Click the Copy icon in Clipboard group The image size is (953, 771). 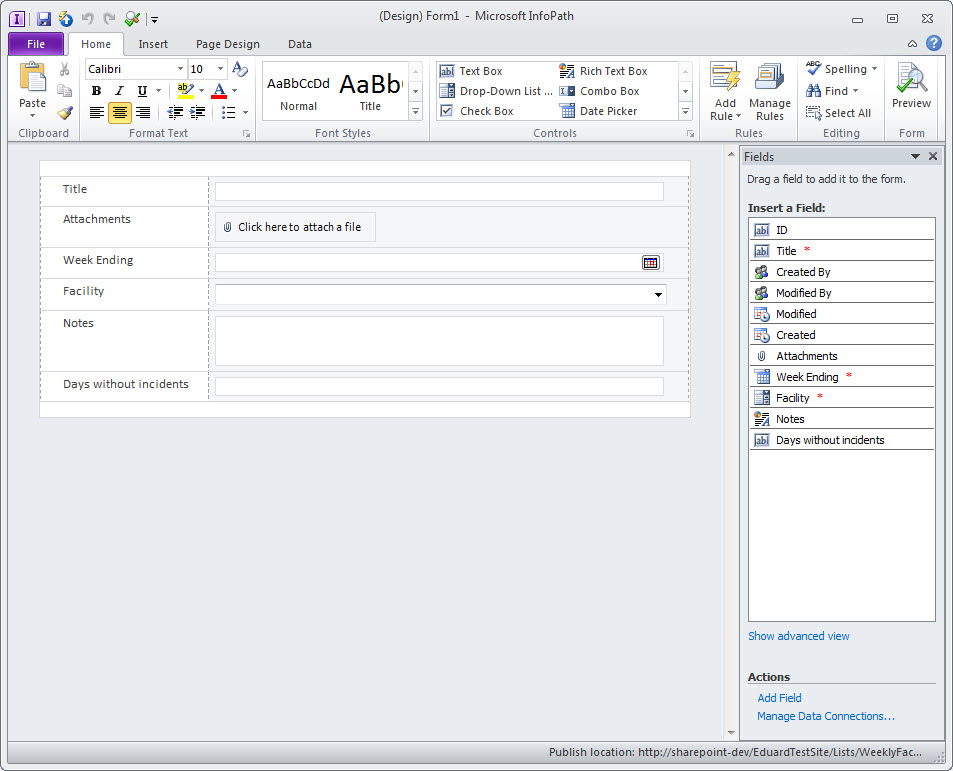pos(64,91)
